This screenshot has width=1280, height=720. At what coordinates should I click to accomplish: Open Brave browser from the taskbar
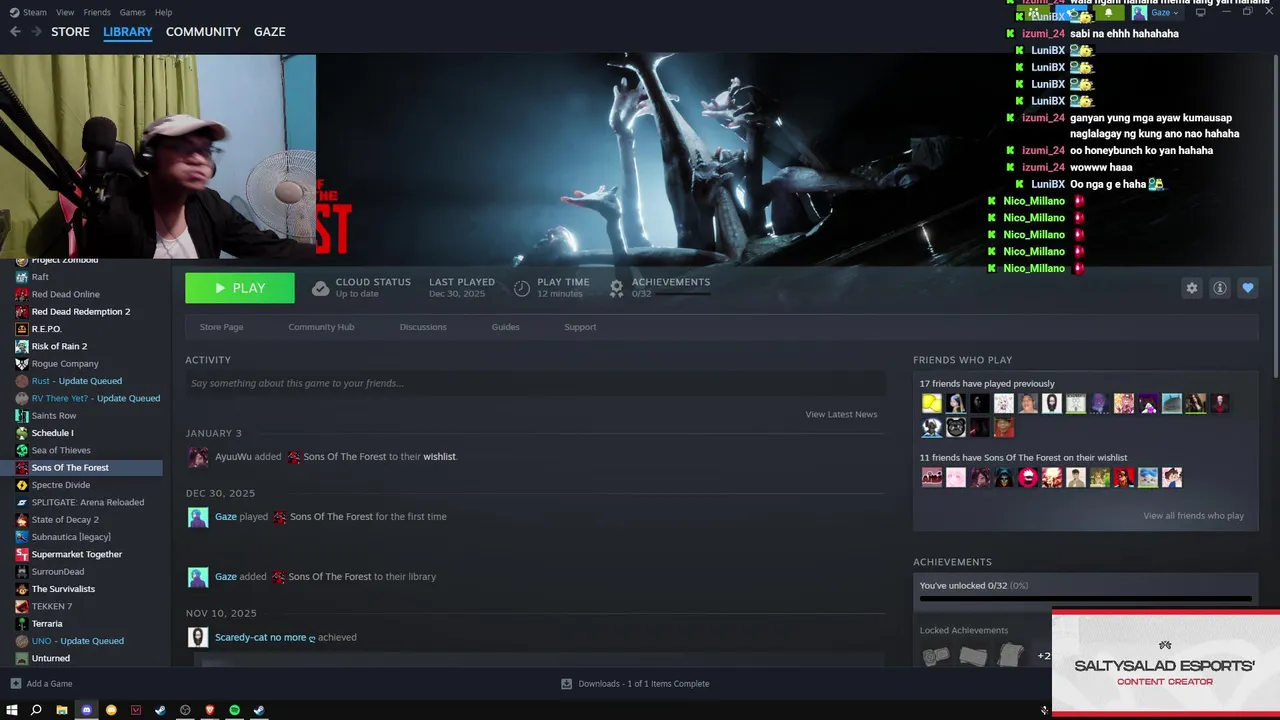coord(210,710)
